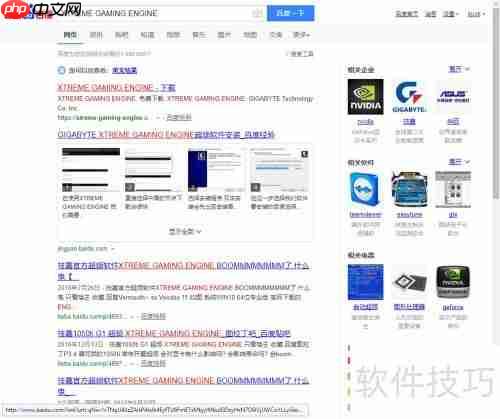Open the XTREME GAMING ENGINE - 下载 result
500x419 pixels.
point(116,88)
